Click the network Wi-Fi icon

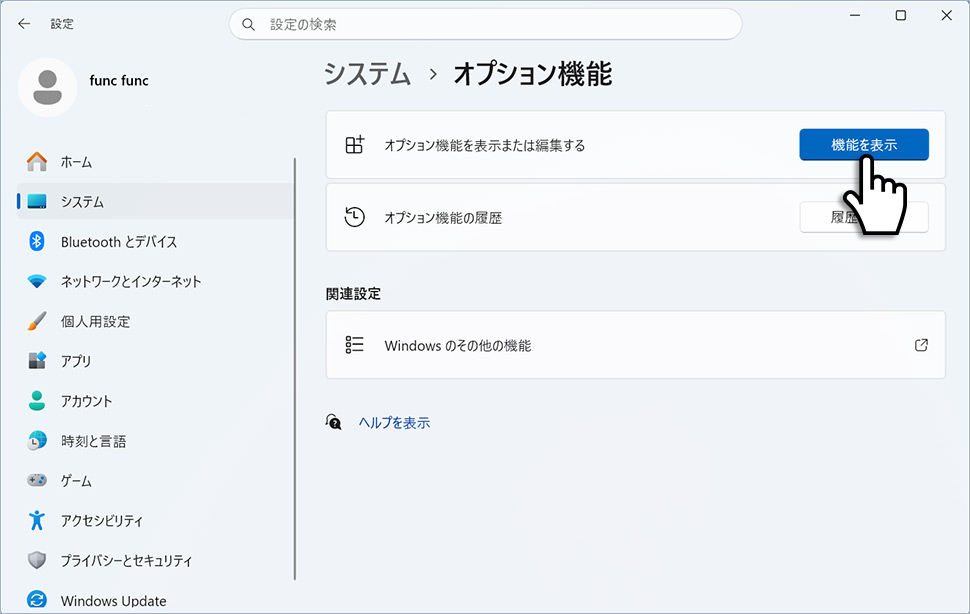37,281
